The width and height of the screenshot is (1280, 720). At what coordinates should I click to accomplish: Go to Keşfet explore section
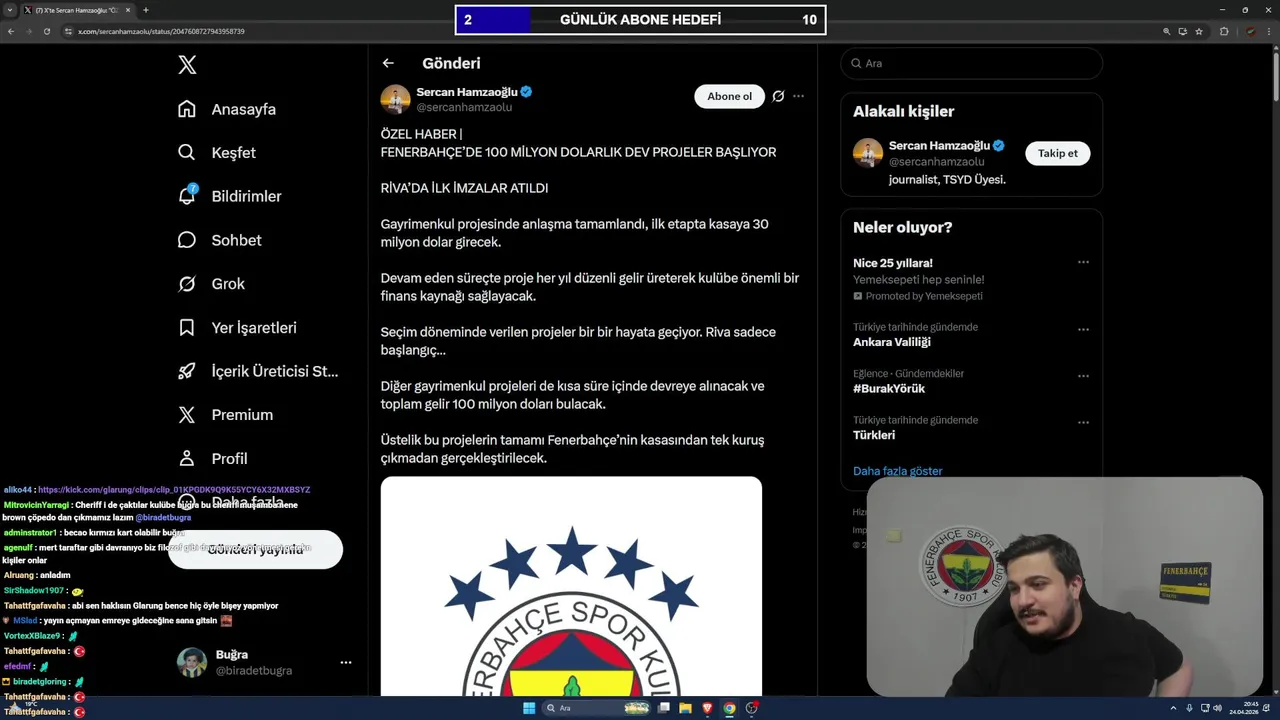point(217,153)
